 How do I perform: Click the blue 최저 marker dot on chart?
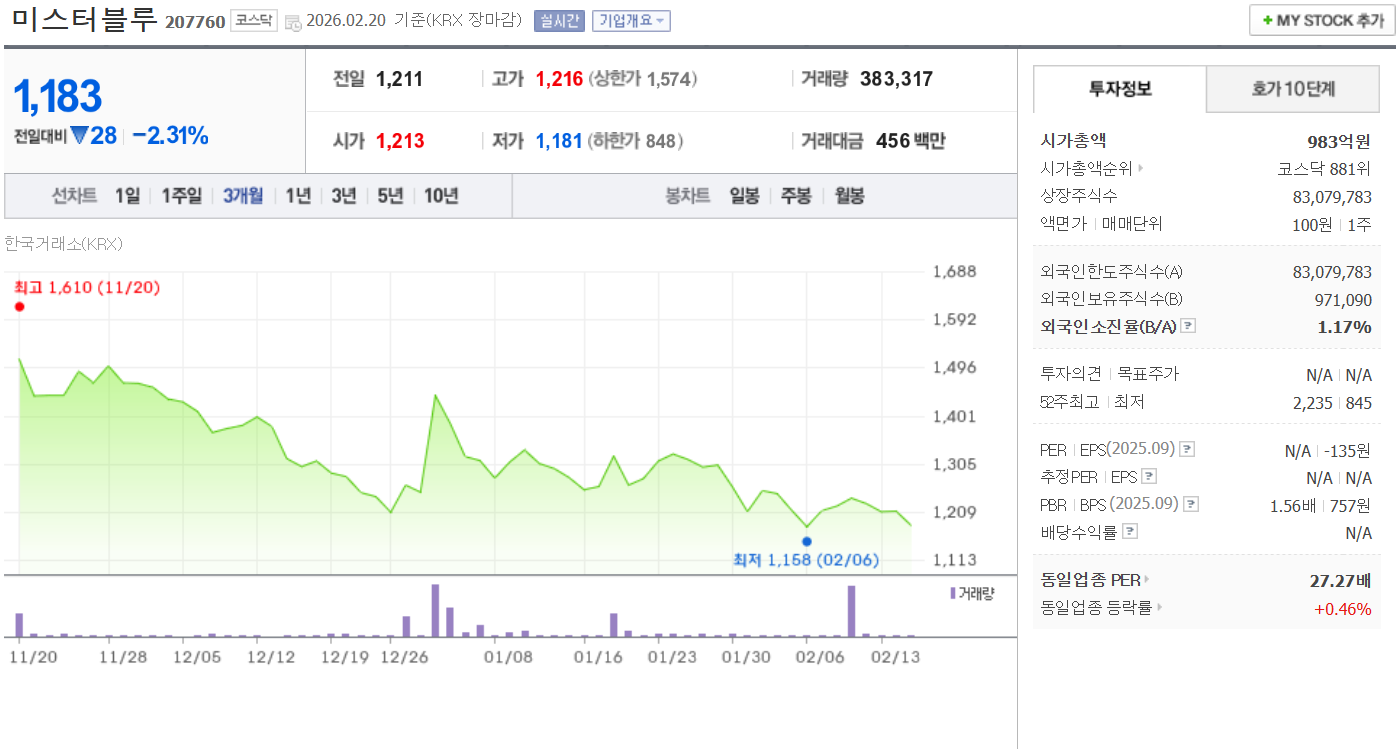coord(807,541)
